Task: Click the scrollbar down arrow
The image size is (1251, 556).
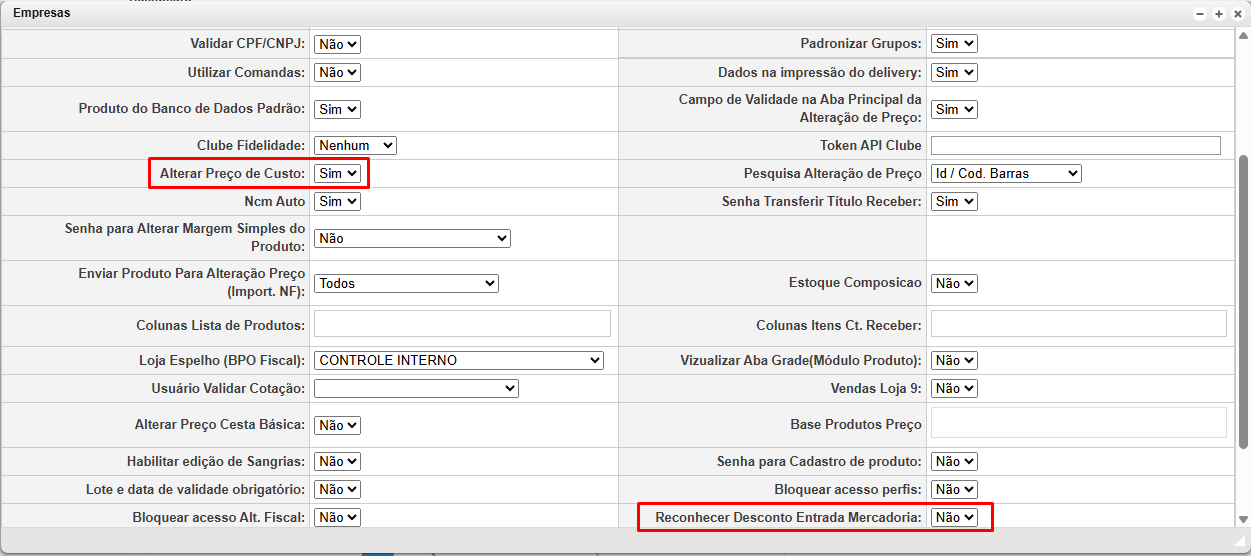Action: pos(1243,519)
